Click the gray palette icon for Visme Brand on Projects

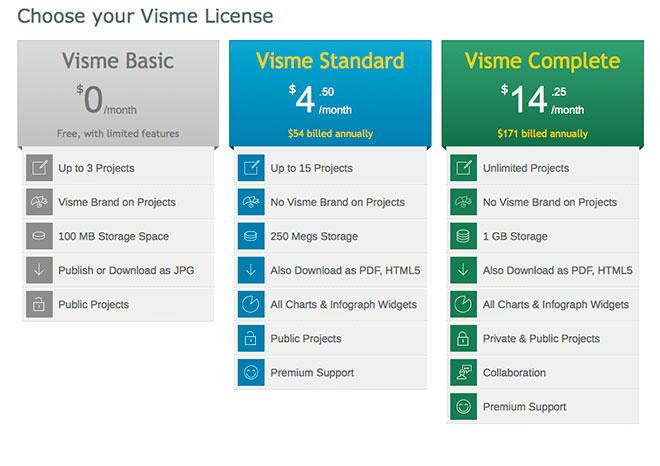(x=39, y=202)
